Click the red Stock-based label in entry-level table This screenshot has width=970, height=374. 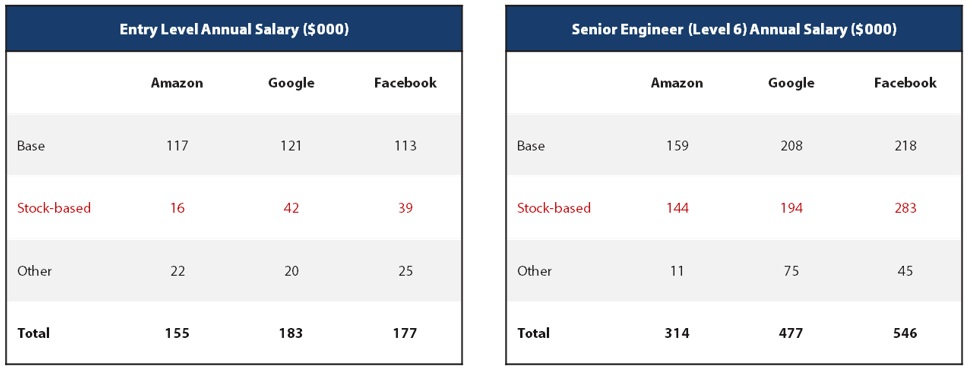coord(54,208)
